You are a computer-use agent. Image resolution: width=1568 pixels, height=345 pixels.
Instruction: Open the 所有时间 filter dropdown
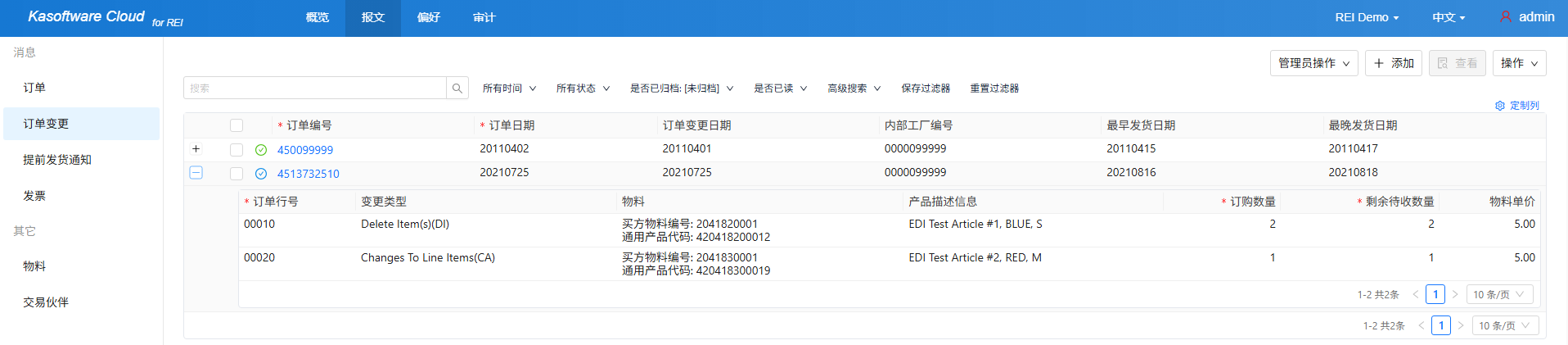click(509, 89)
